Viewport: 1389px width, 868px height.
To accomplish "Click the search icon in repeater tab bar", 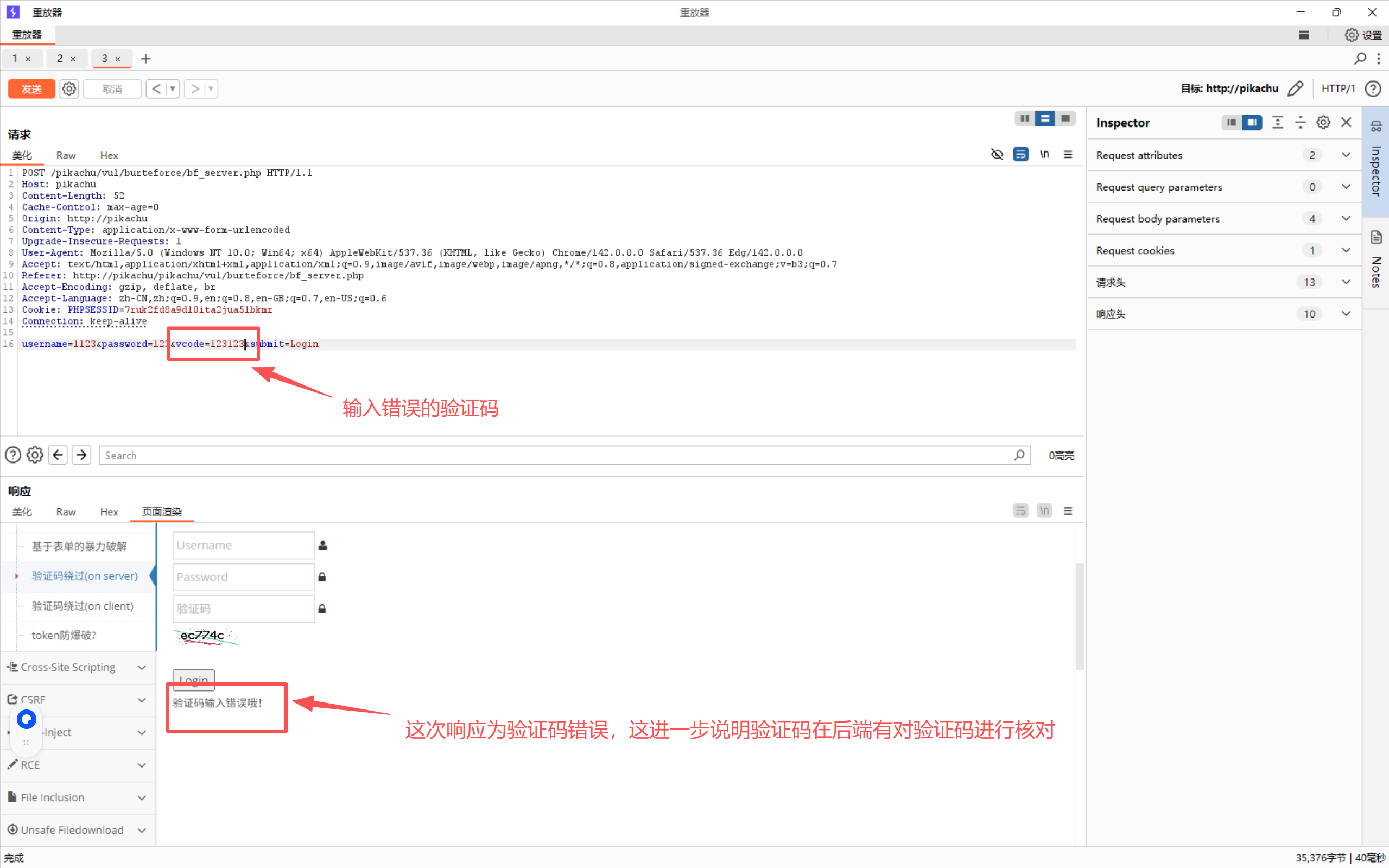I will point(1360,59).
